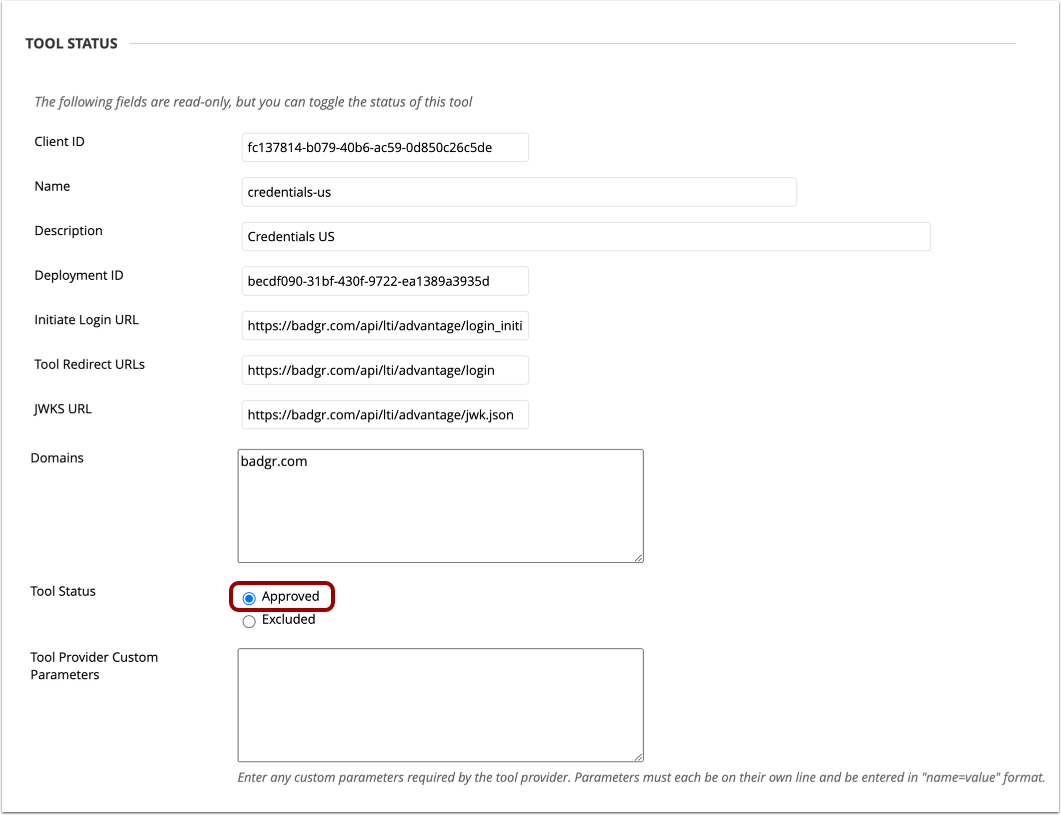Select the JWKS URL input field

[x=384, y=414]
